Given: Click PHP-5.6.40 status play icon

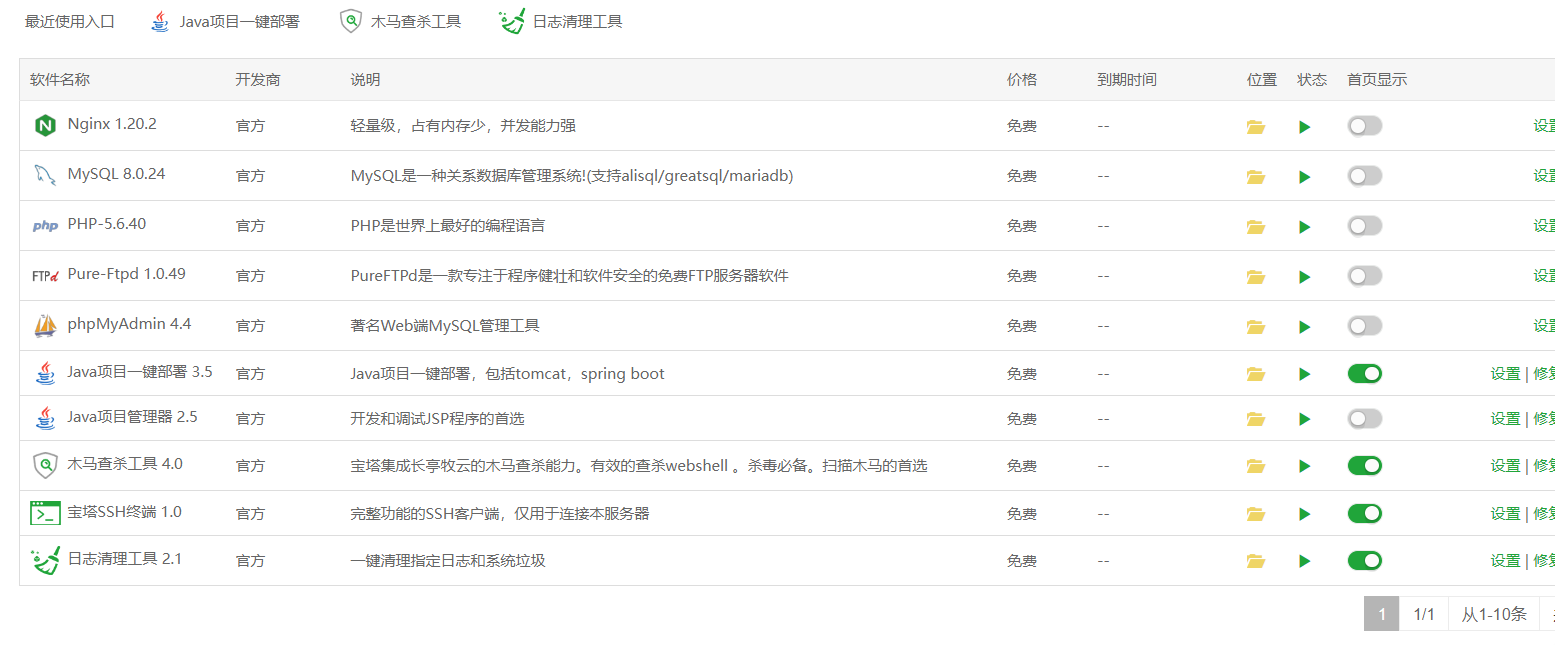Looking at the screenshot, I should point(1304,227).
